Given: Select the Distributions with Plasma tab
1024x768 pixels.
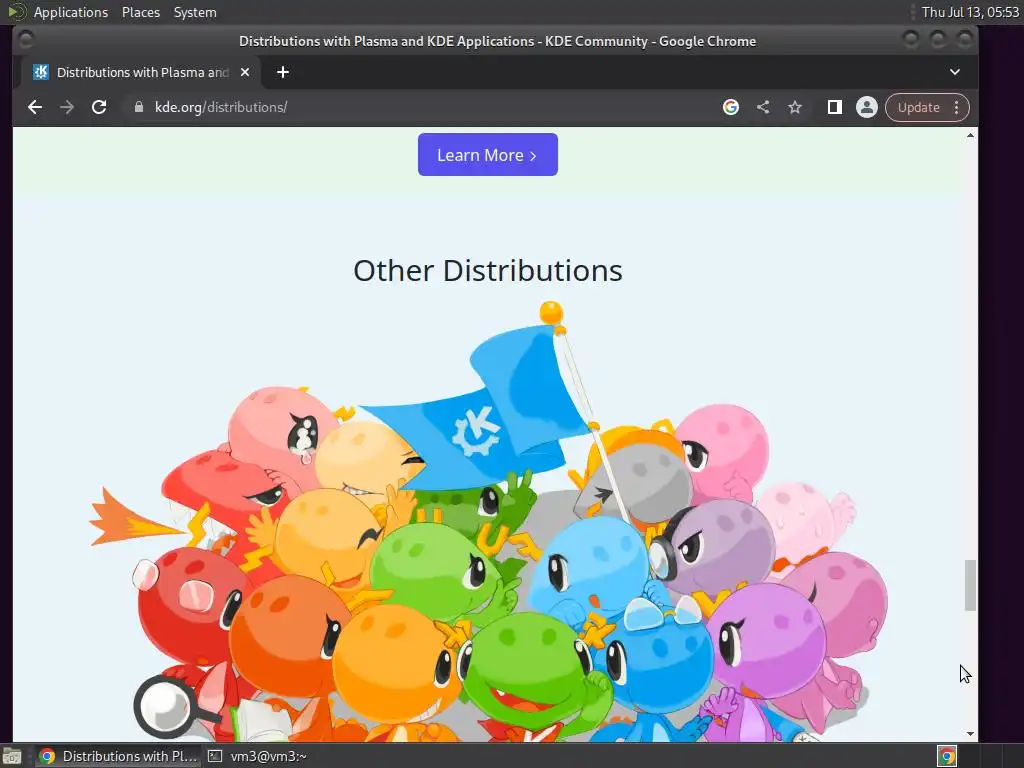Looking at the screenshot, I should [140, 72].
